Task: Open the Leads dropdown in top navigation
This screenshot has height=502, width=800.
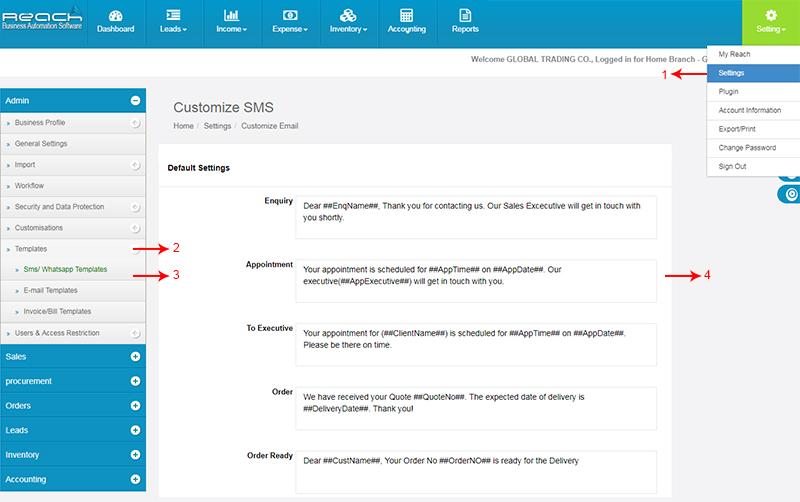Action: pyautogui.click(x=173, y=22)
